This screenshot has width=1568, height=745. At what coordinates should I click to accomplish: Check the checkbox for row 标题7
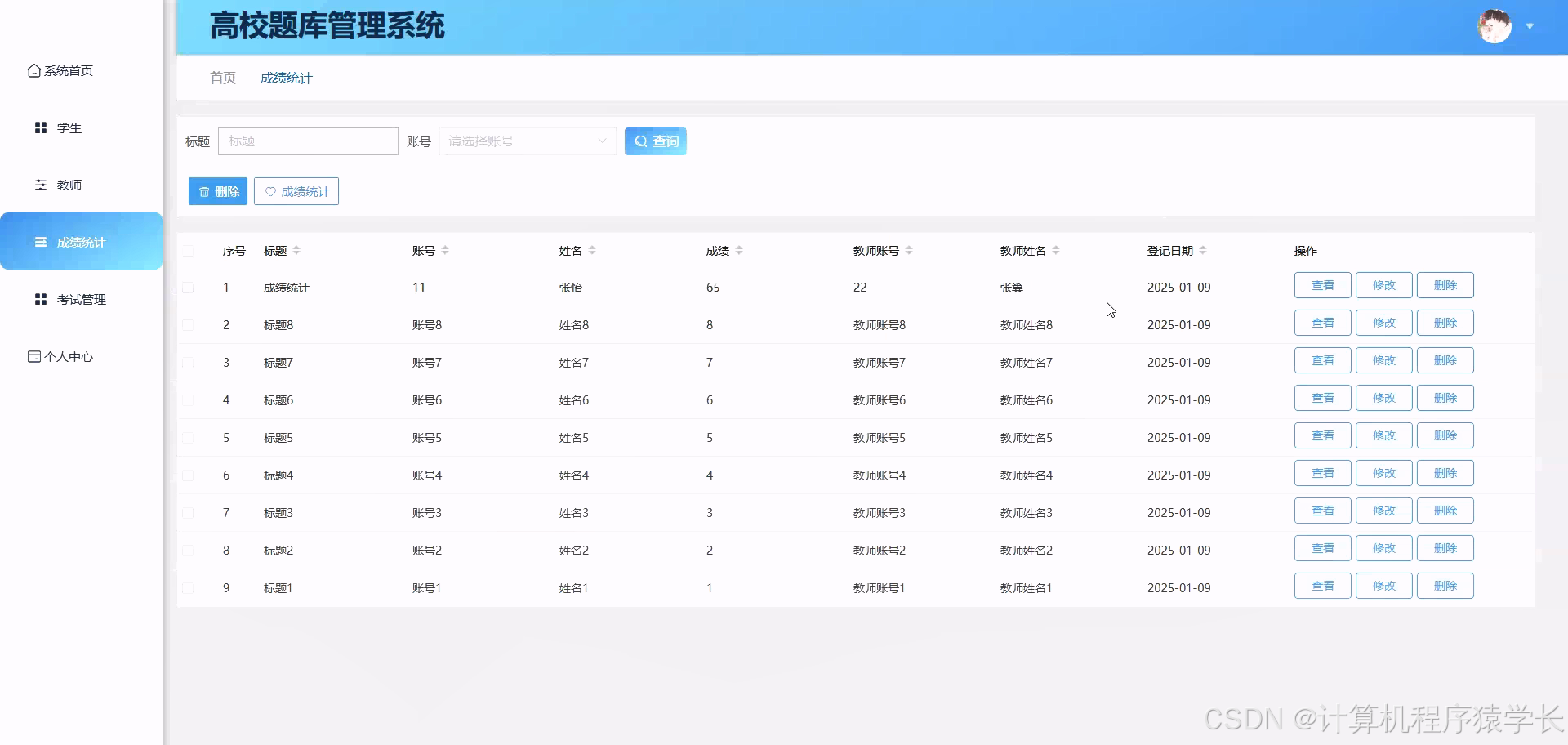tap(188, 363)
